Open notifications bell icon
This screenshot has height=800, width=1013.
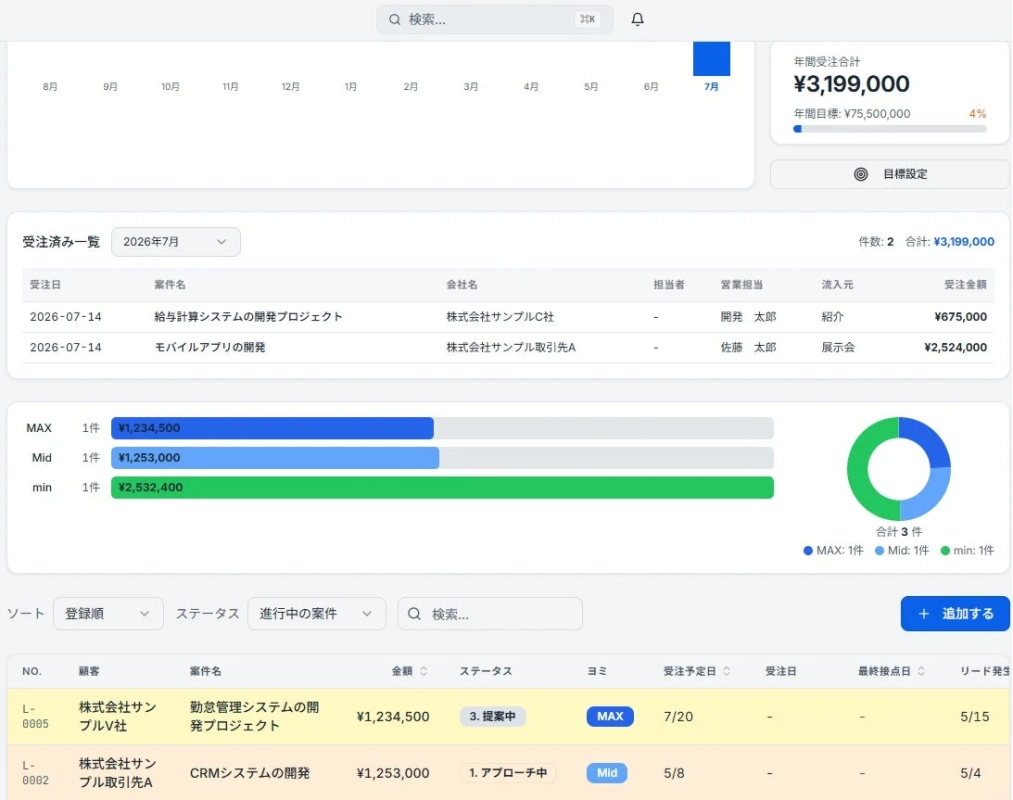(637, 19)
